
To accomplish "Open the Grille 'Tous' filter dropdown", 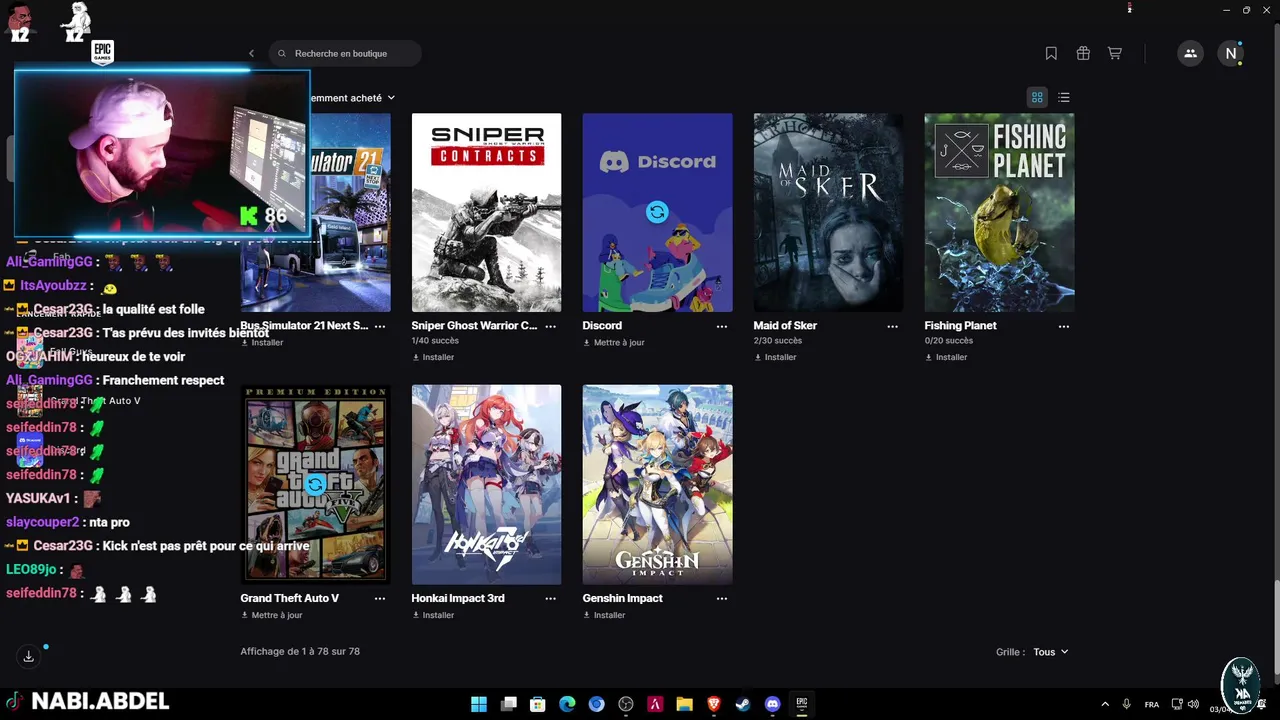I will [x=1050, y=652].
